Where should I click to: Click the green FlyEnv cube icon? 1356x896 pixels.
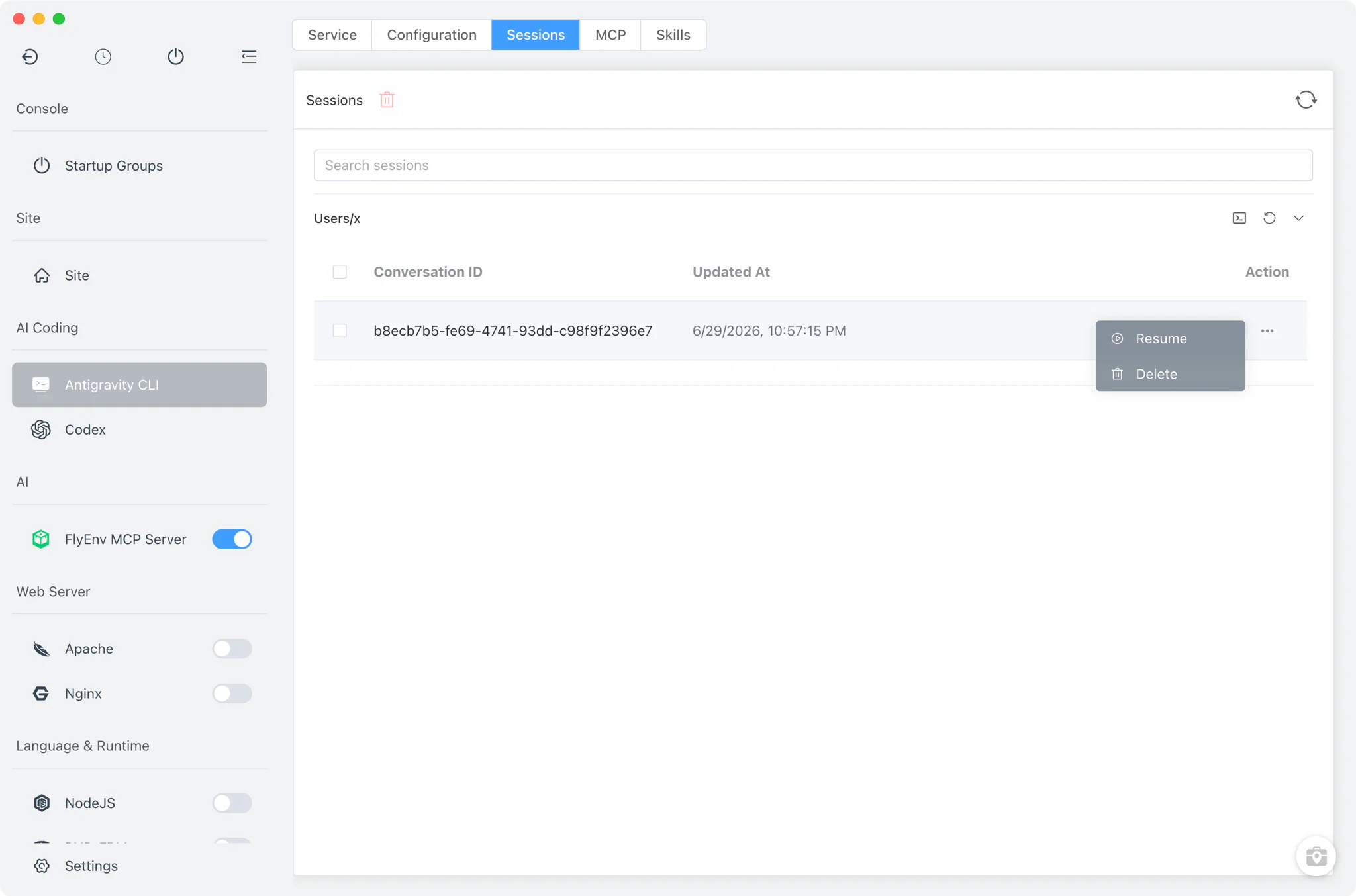point(41,539)
